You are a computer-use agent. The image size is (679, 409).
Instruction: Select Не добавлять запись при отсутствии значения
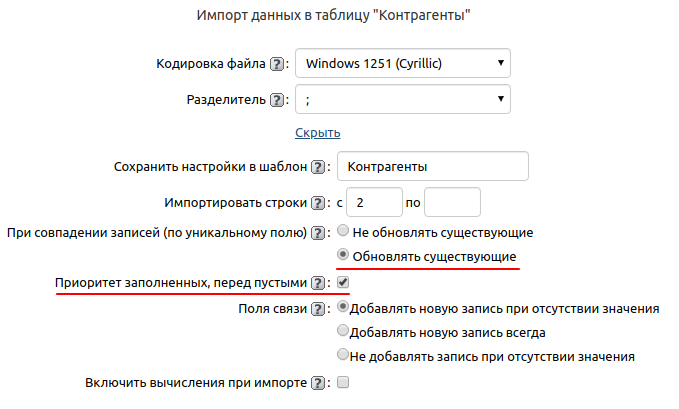coord(344,355)
